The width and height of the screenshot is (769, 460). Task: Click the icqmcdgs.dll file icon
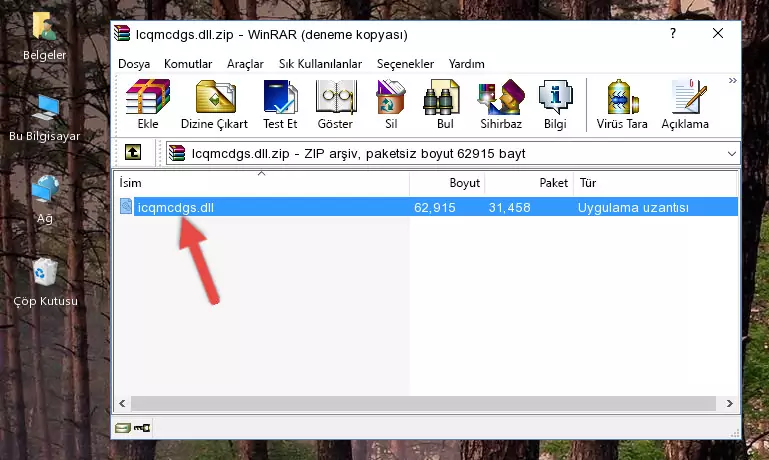coord(126,206)
